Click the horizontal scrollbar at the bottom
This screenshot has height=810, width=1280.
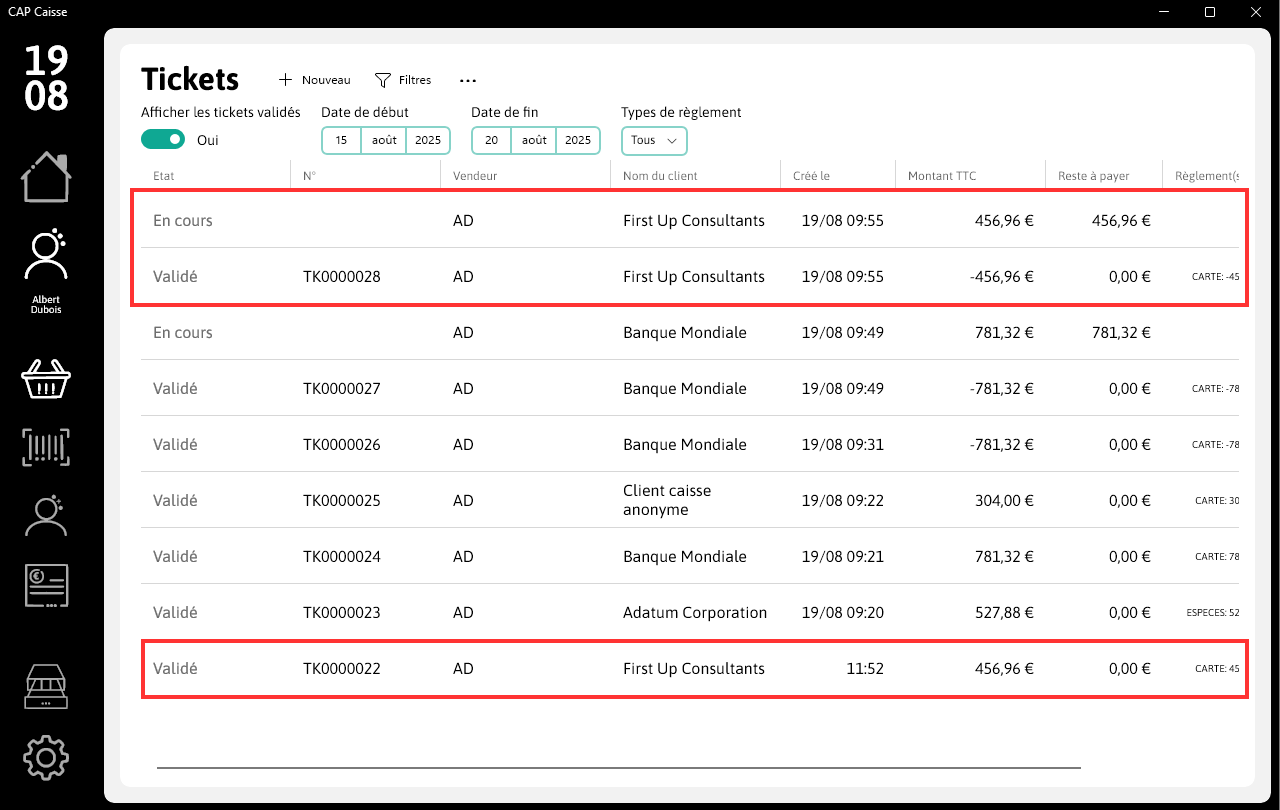[x=619, y=767]
